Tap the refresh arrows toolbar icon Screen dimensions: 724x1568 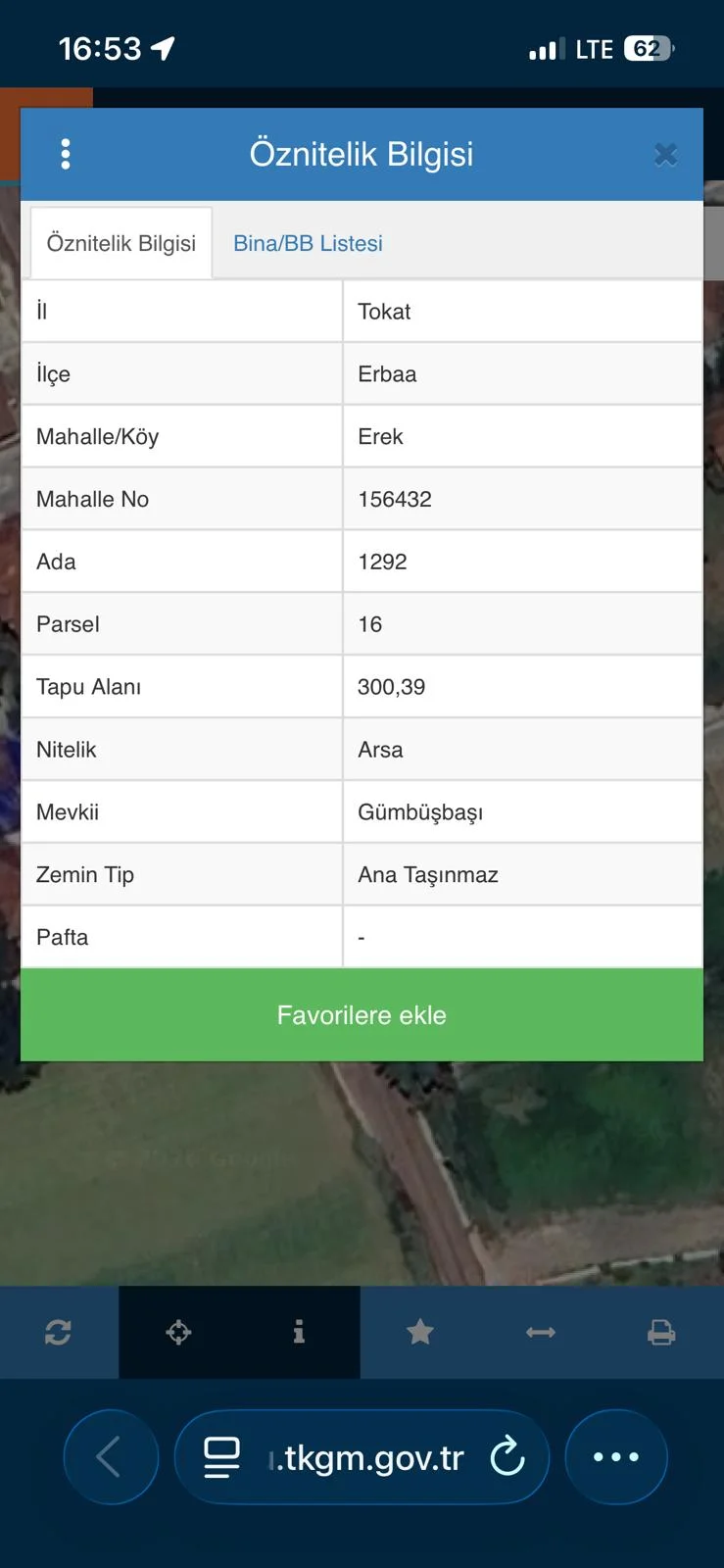pos(58,1332)
